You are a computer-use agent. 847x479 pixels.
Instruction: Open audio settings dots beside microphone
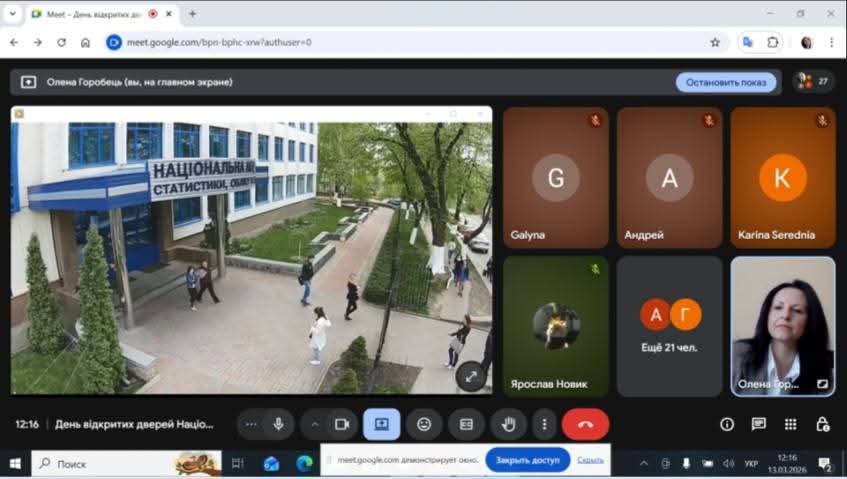[251, 424]
